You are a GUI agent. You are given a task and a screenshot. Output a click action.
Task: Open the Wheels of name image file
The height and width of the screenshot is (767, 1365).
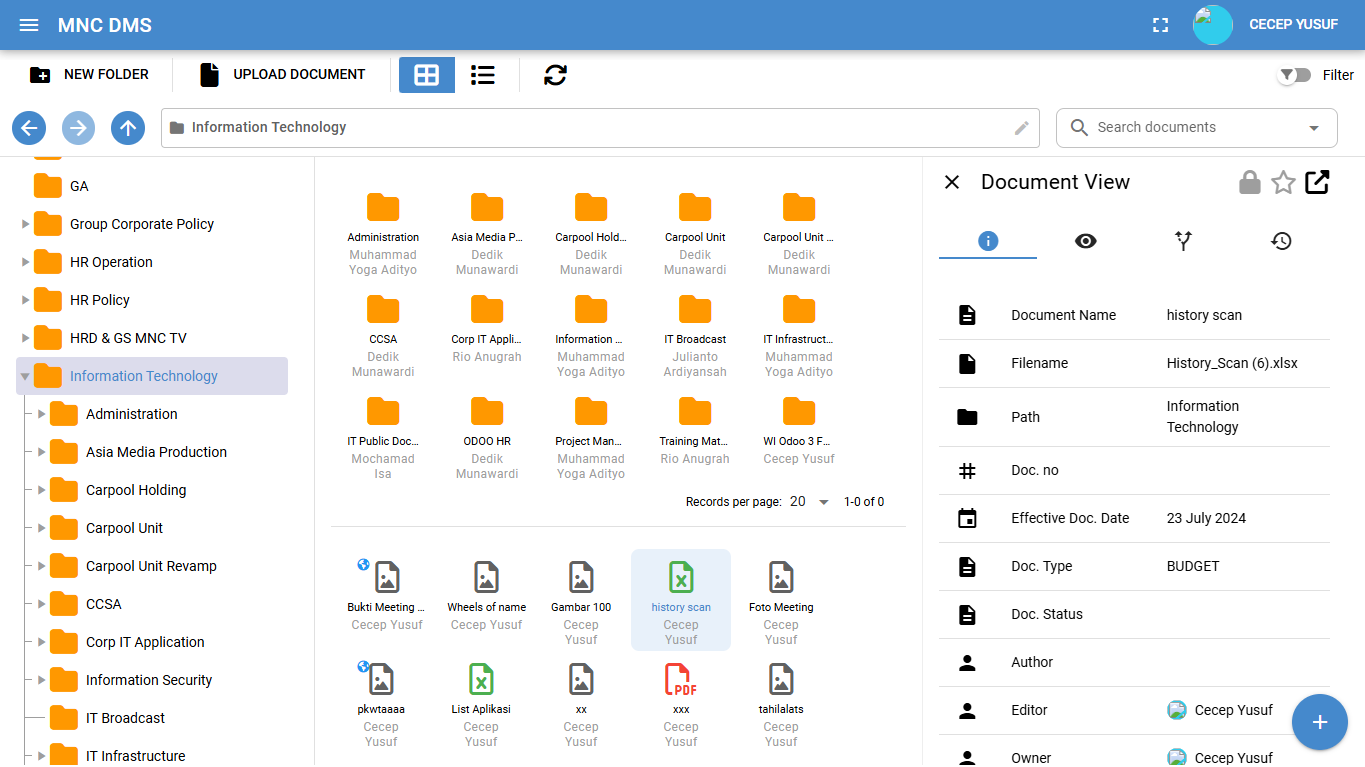click(x=486, y=595)
